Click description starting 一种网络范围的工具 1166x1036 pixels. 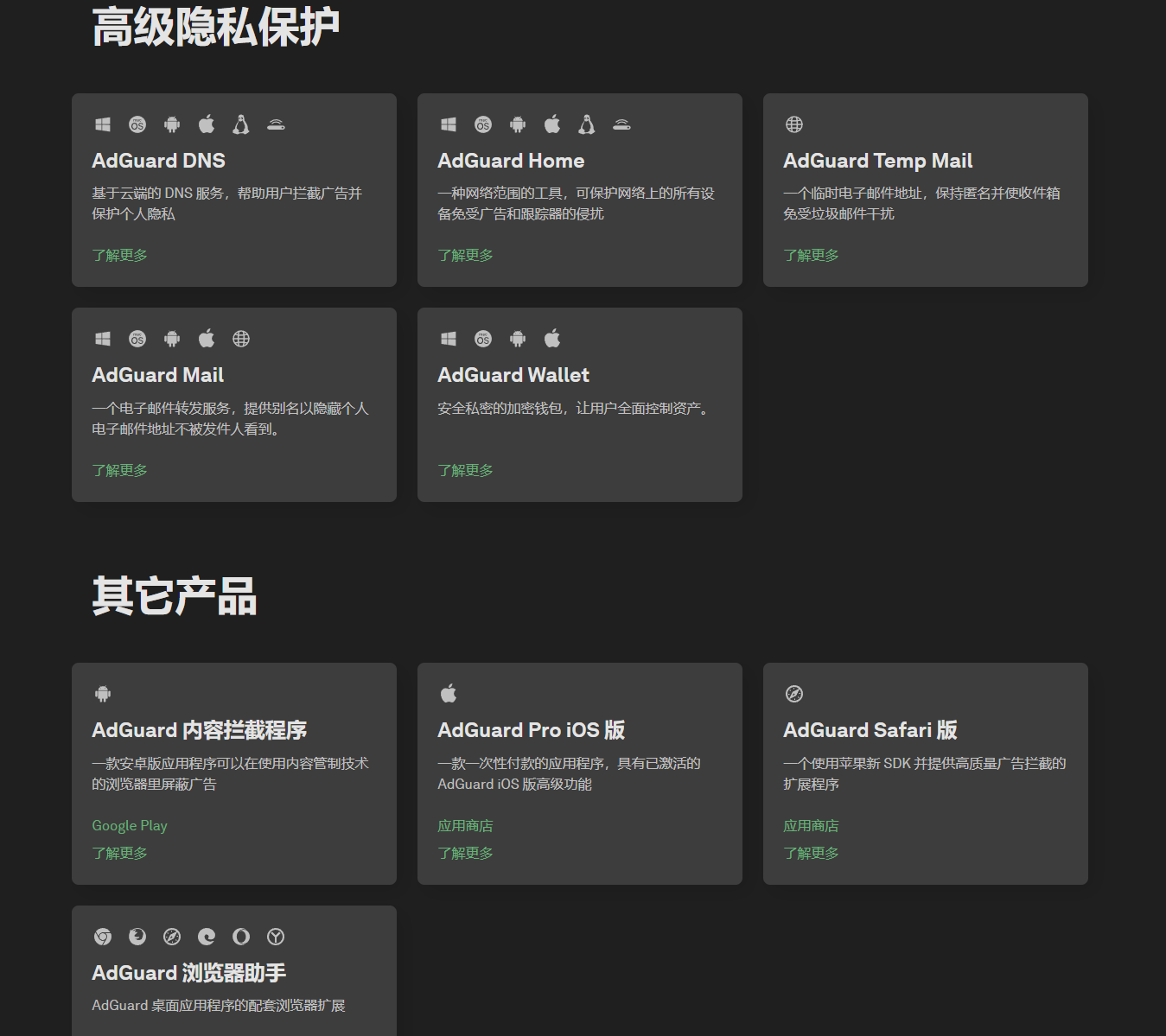click(577, 203)
